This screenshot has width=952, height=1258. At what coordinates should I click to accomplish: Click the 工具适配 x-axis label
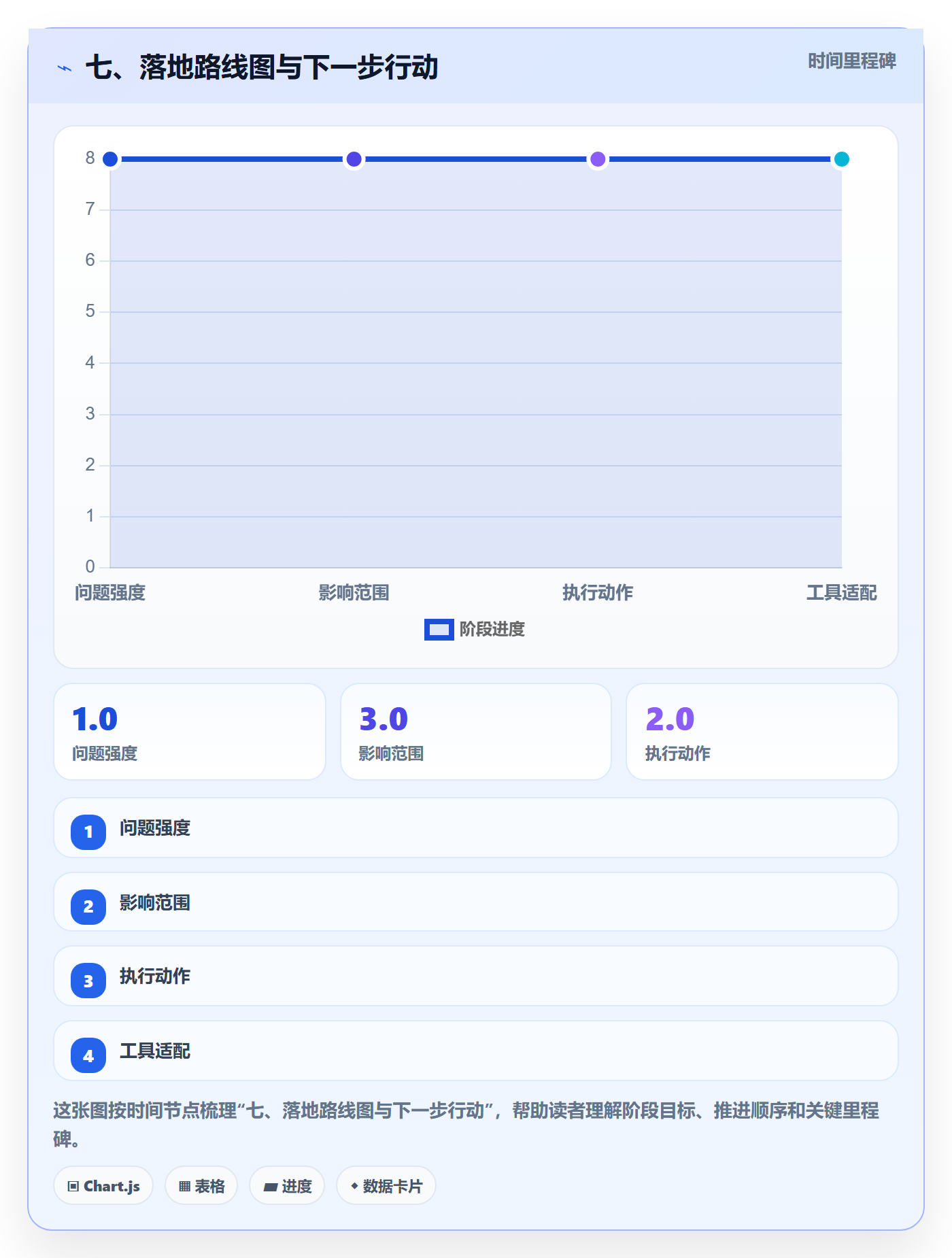[x=842, y=593]
